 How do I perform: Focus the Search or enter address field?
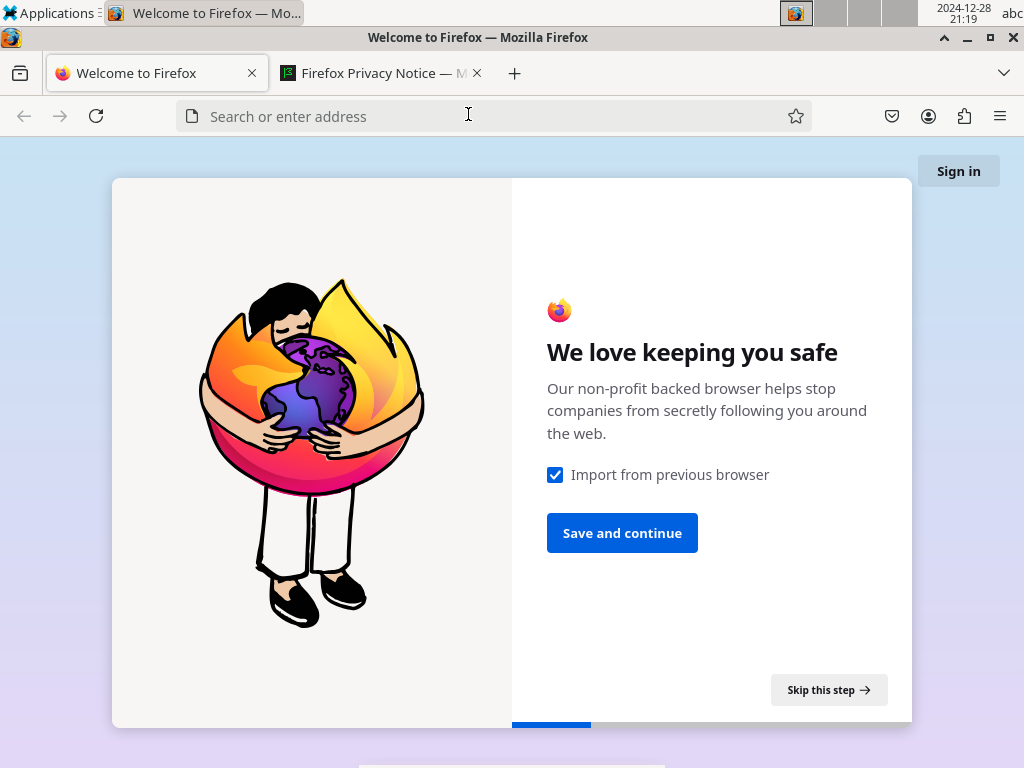point(494,116)
